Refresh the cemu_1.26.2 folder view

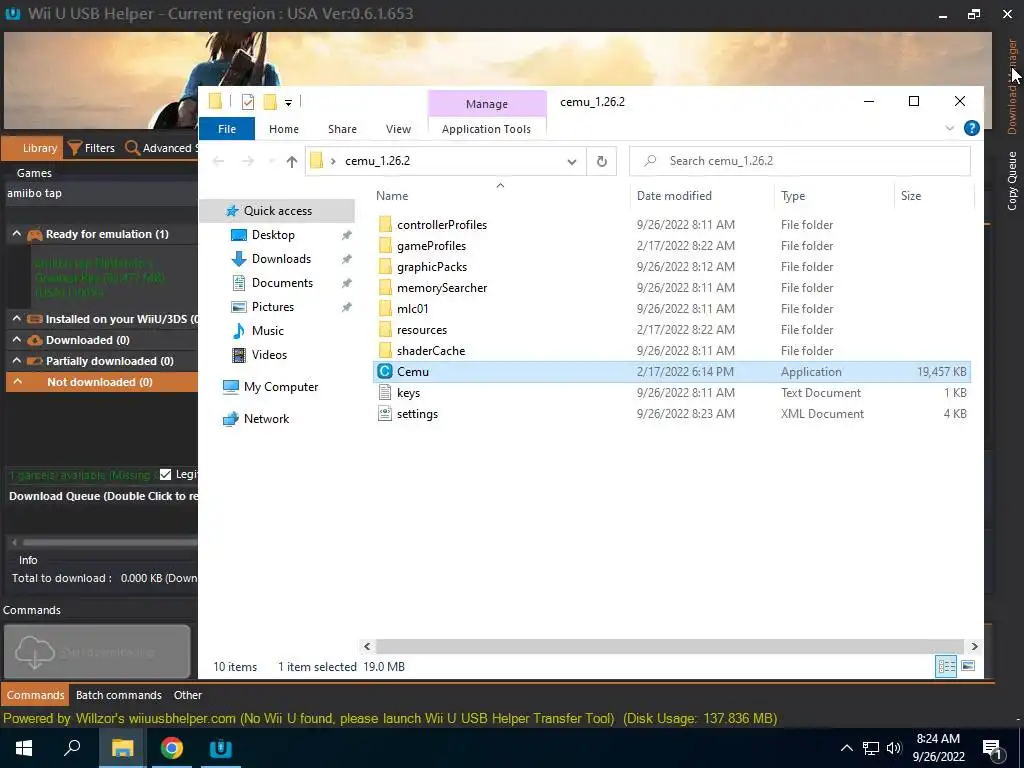tap(601, 161)
